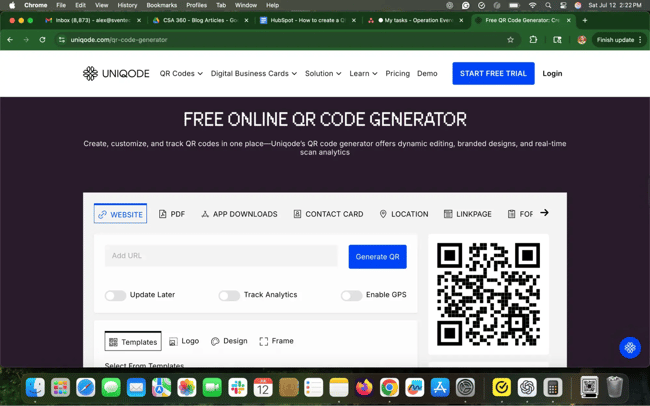Viewport: 650px width, 406px height.
Task: Open the Demo link
Action: pyautogui.click(x=427, y=73)
